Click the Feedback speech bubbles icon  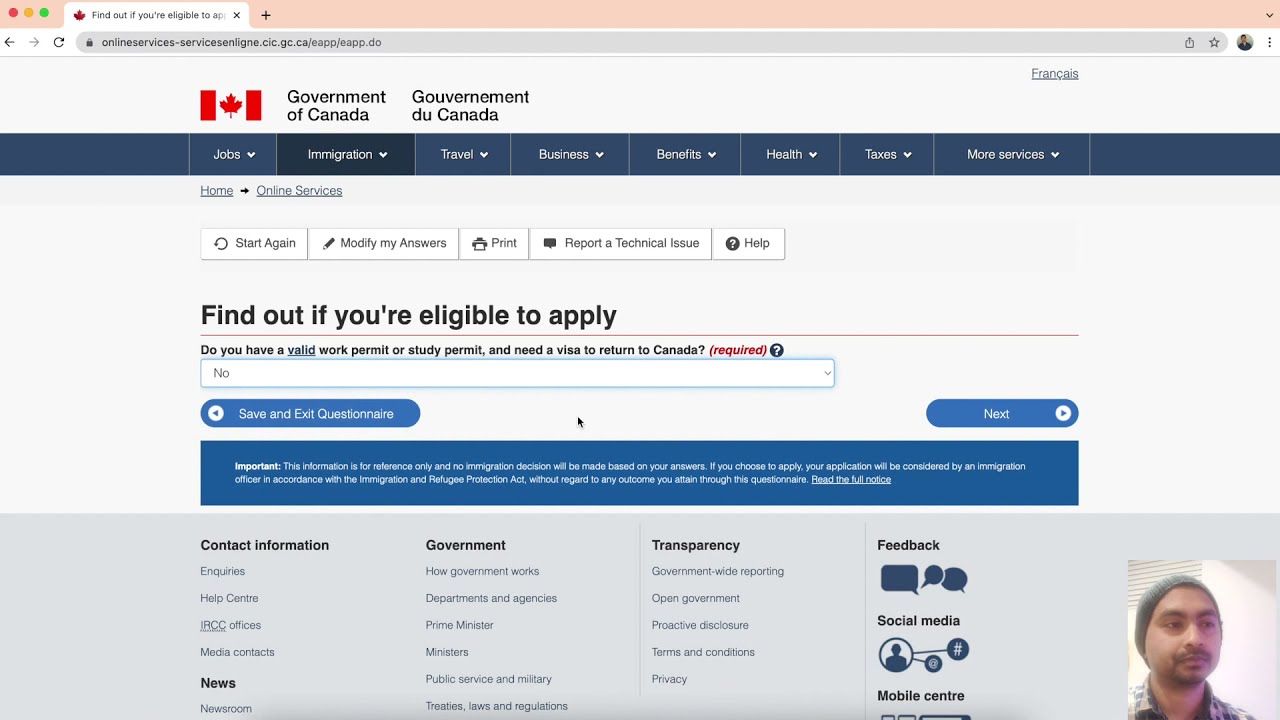tap(924, 579)
